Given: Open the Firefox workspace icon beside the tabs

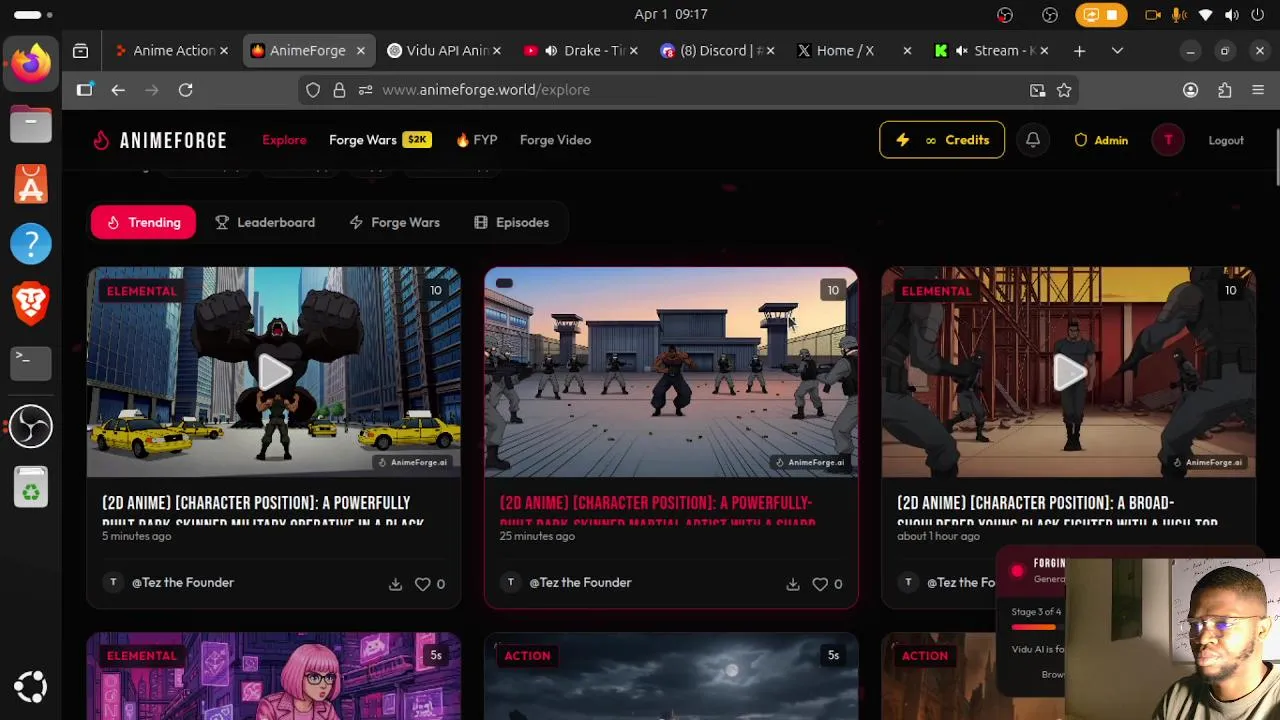Looking at the screenshot, I should 81,50.
